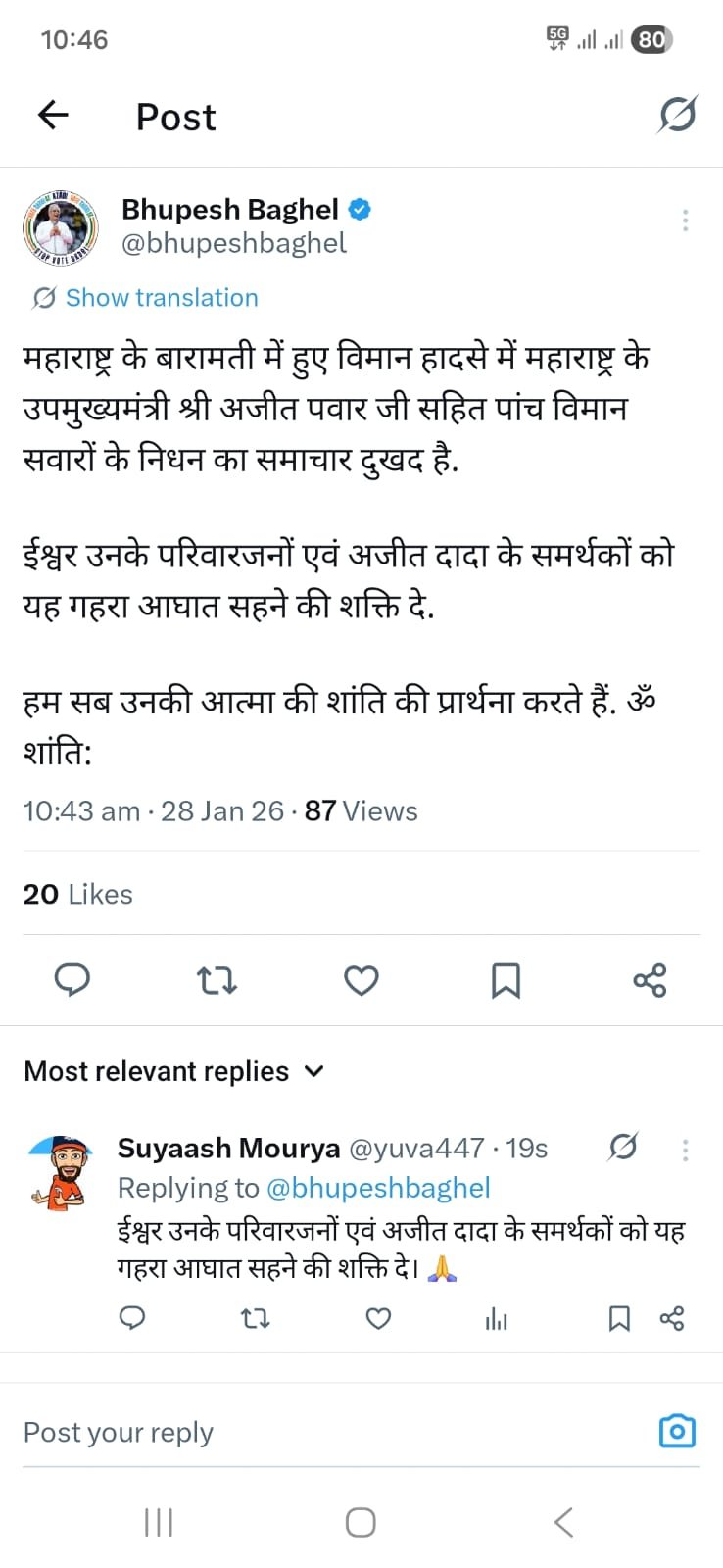Tap the Grok icon in the header

(677, 116)
